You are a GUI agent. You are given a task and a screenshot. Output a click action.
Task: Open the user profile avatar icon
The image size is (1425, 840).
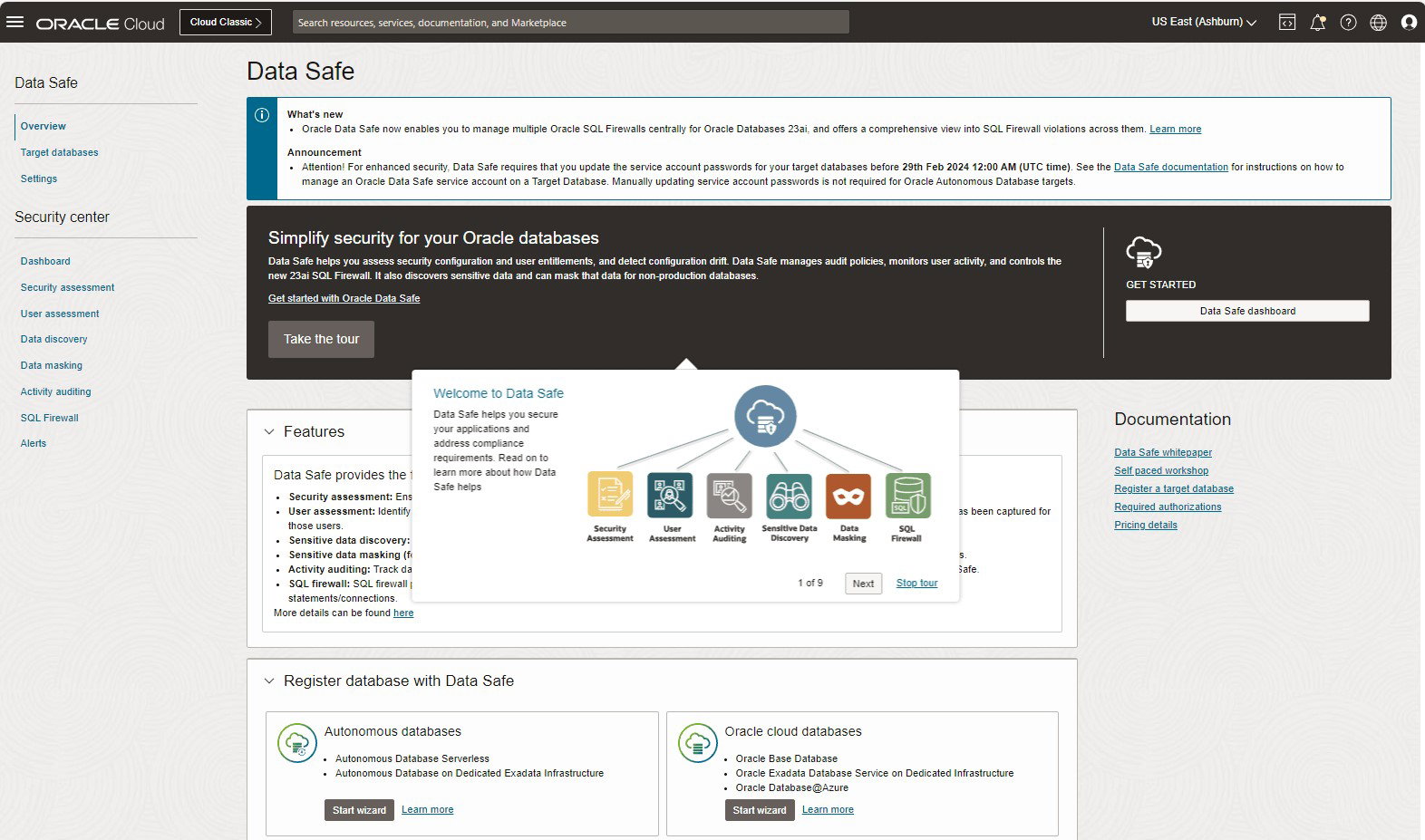click(1409, 23)
